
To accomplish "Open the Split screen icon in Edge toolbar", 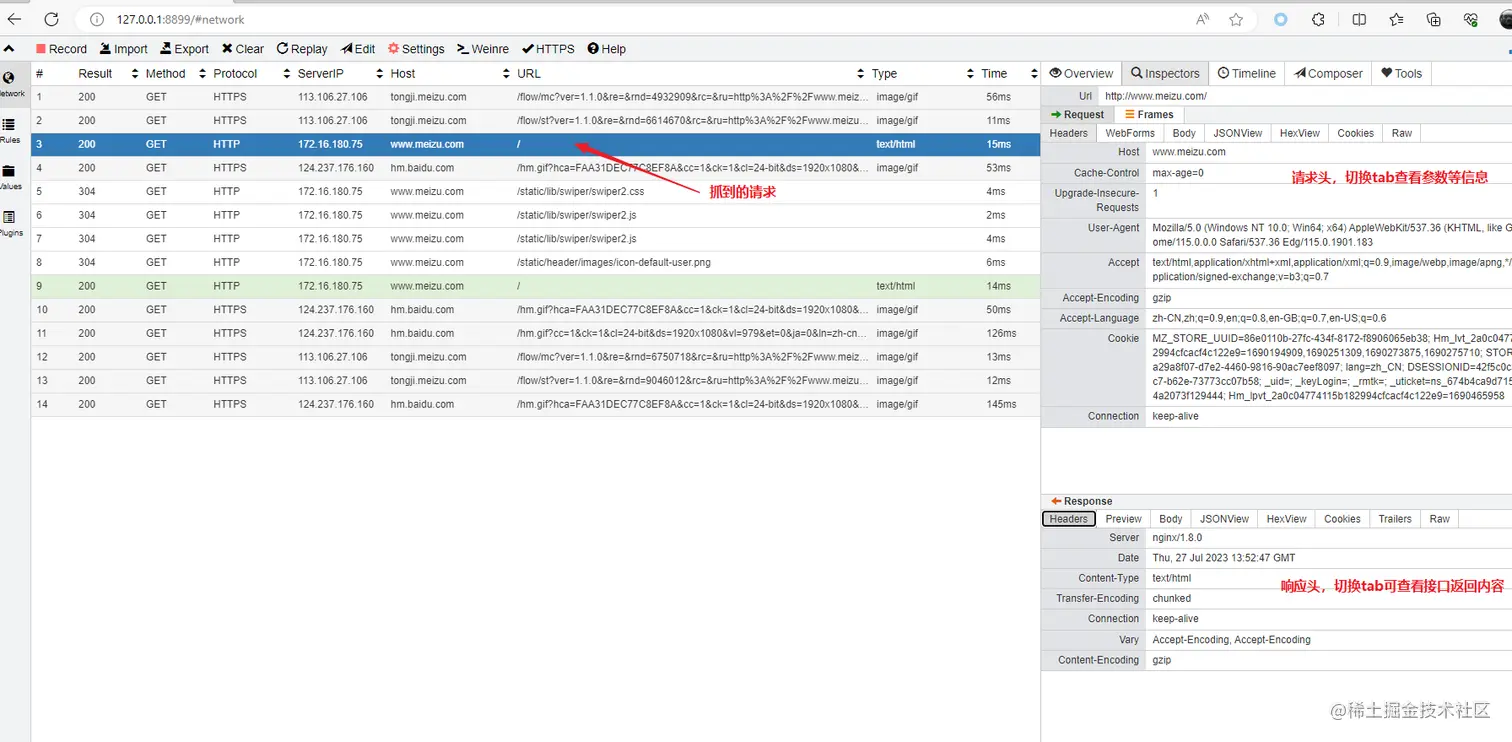I will [1359, 19].
